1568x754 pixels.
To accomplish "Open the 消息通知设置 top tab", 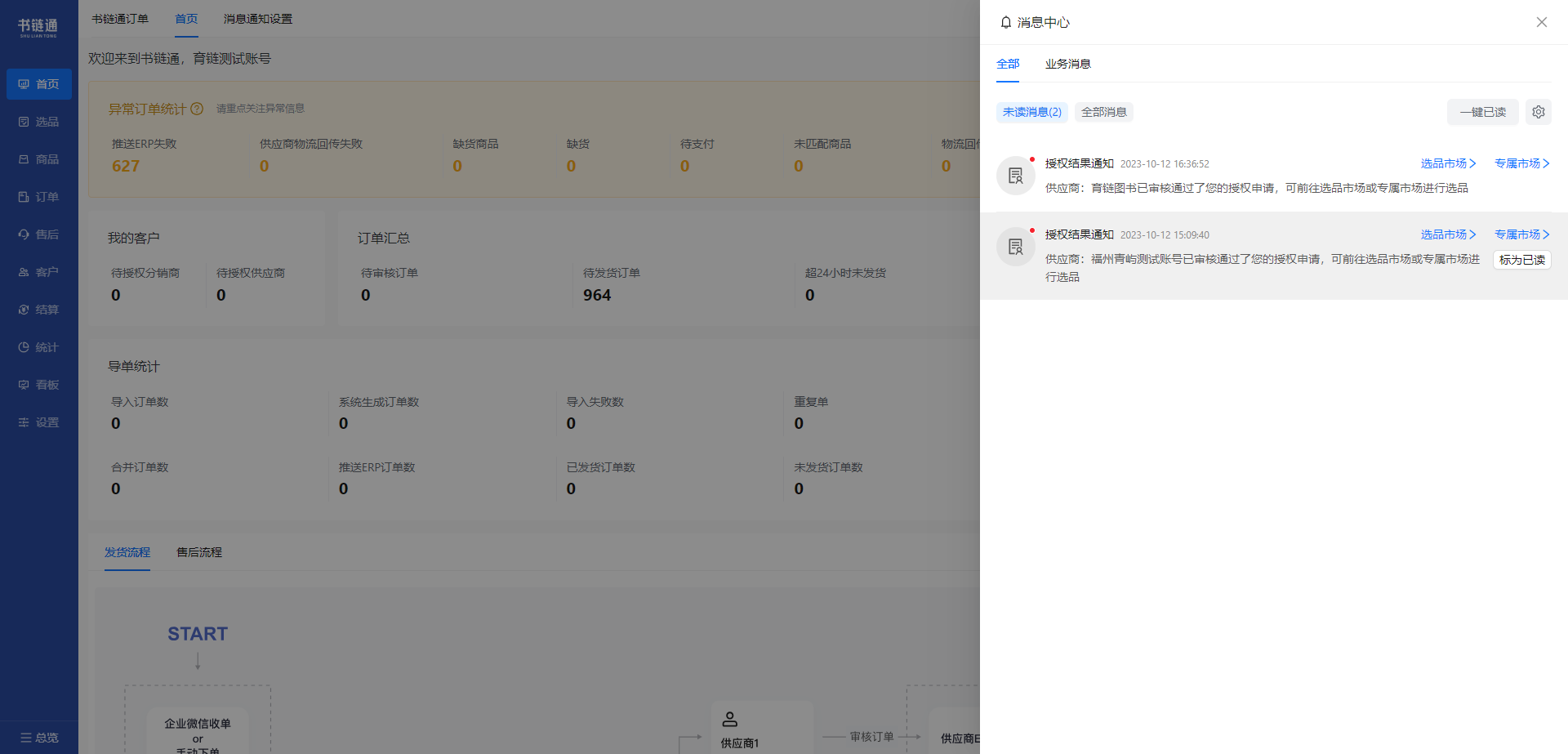I will coord(258,19).
